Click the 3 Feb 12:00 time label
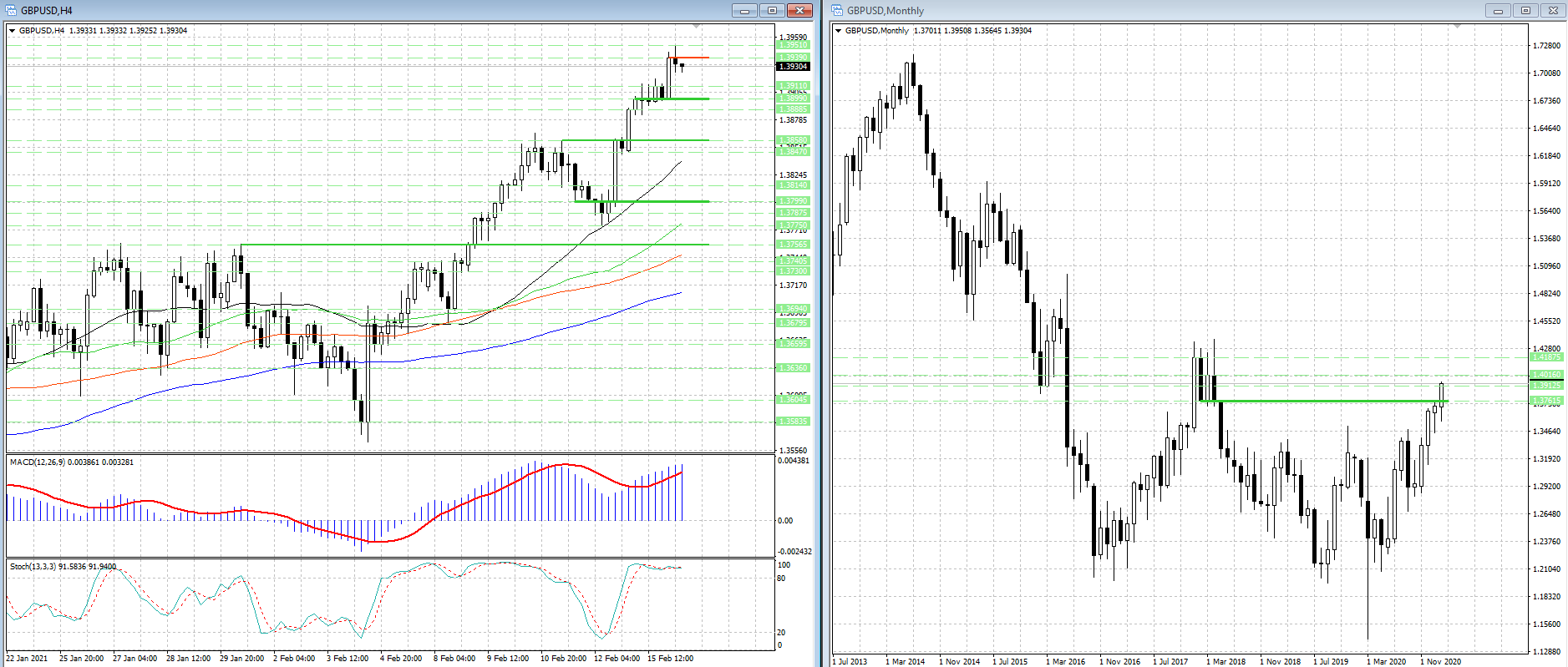Image resolution: width=1568 pixels, height=667 pixels. [348, 659]
